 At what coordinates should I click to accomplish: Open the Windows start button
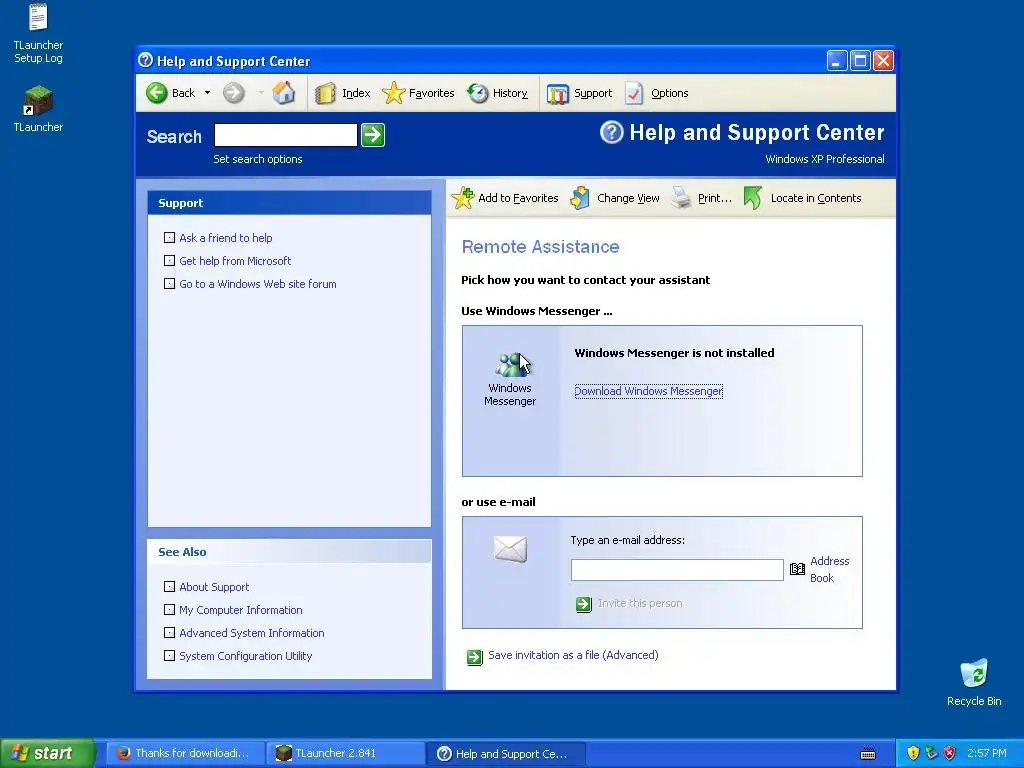(48, 753)
